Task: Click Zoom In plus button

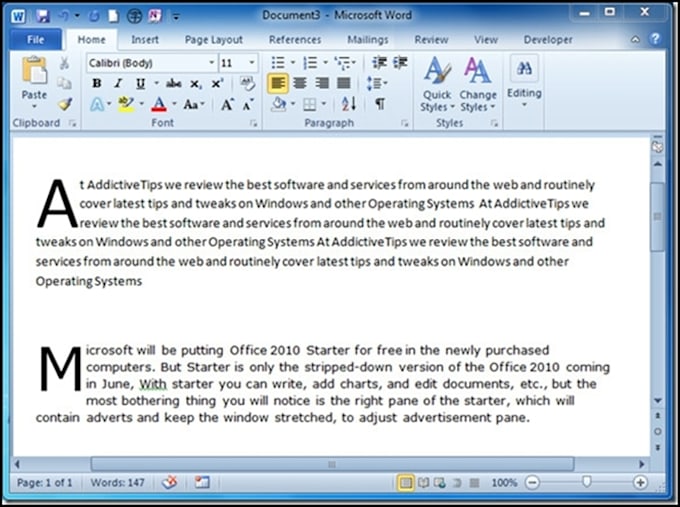Action: click(640, 482)
